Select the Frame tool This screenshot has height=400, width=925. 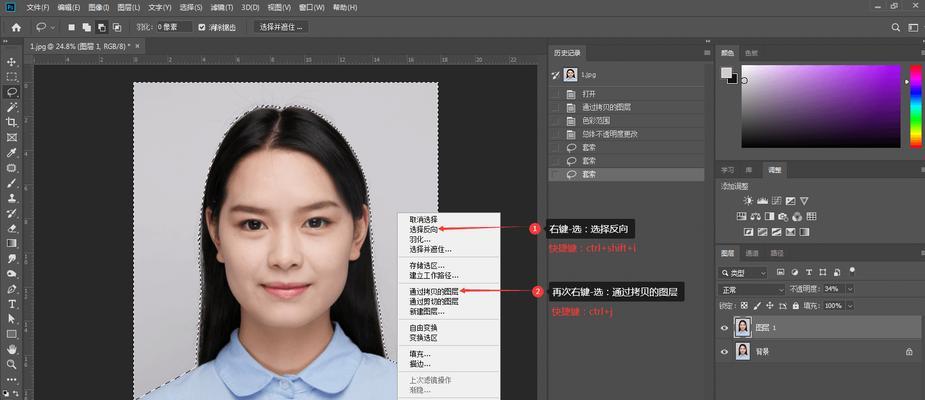(11, 137)
